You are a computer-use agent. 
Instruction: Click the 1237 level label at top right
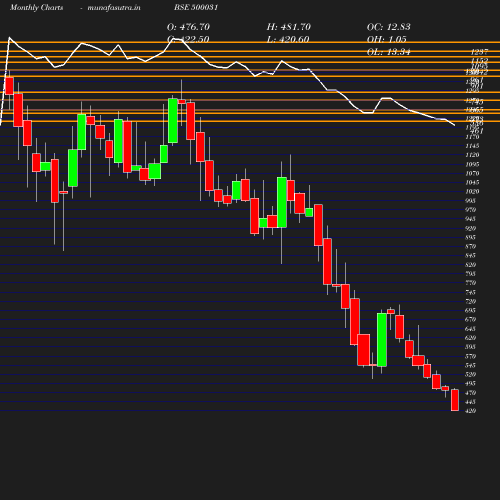(479, 52)
